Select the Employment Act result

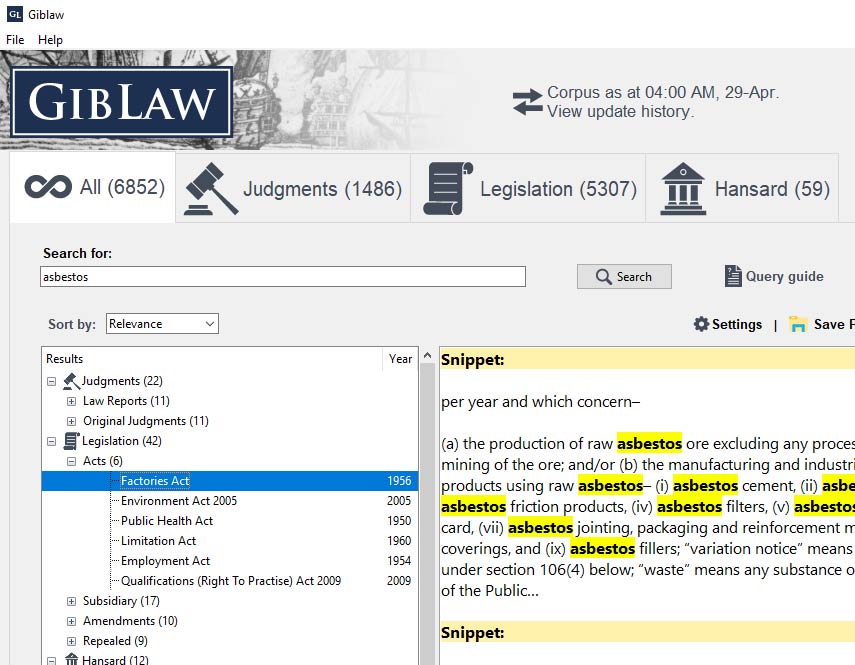230,561
